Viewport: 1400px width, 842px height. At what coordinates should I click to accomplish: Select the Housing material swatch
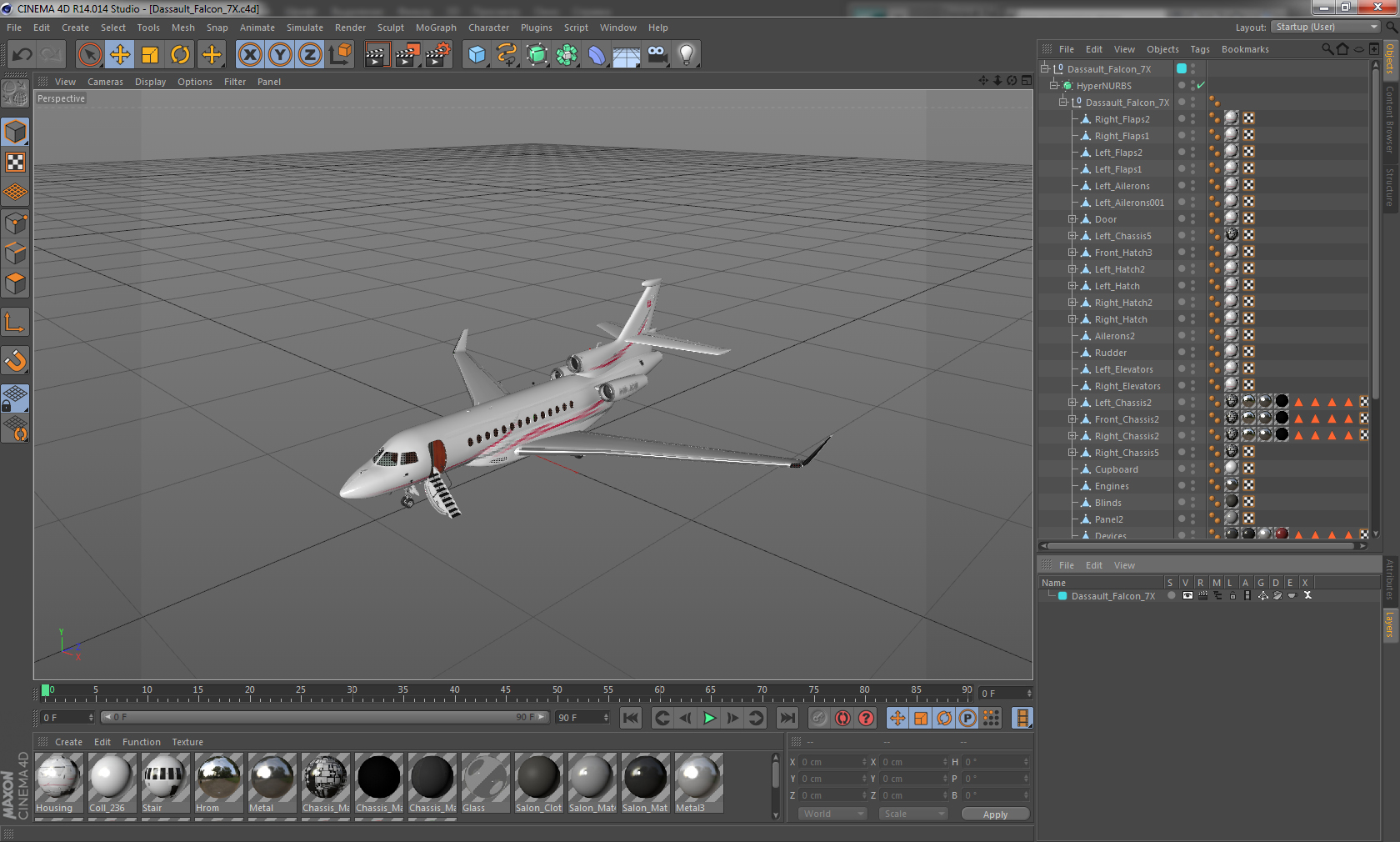tap(58, 783)
